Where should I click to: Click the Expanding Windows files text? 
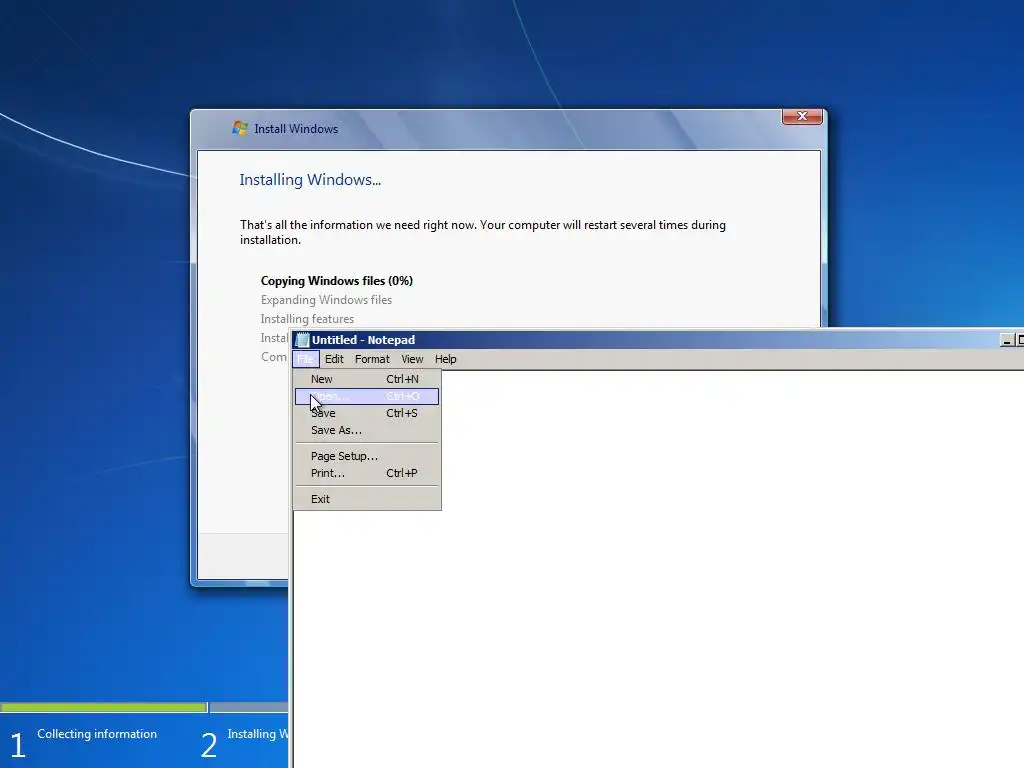point(326,300)
